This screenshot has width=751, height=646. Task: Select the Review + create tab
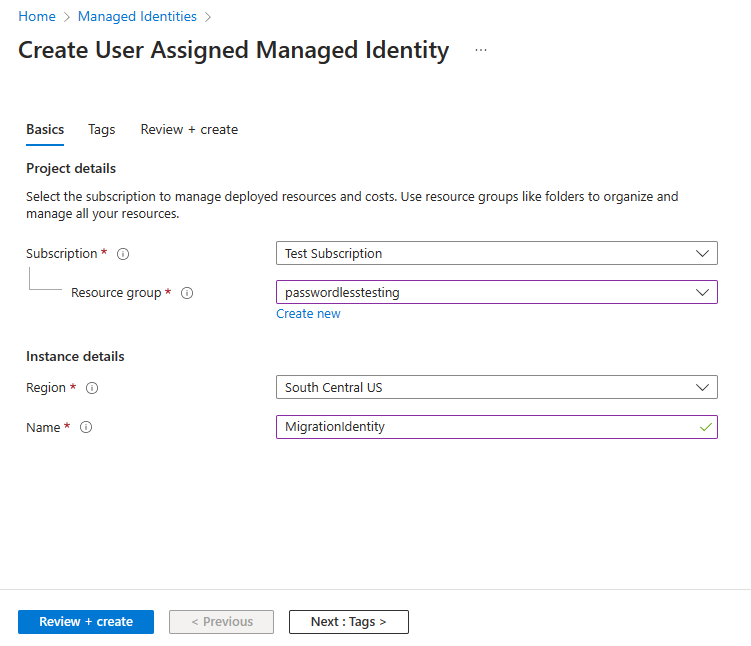click(x=189, y=129)
